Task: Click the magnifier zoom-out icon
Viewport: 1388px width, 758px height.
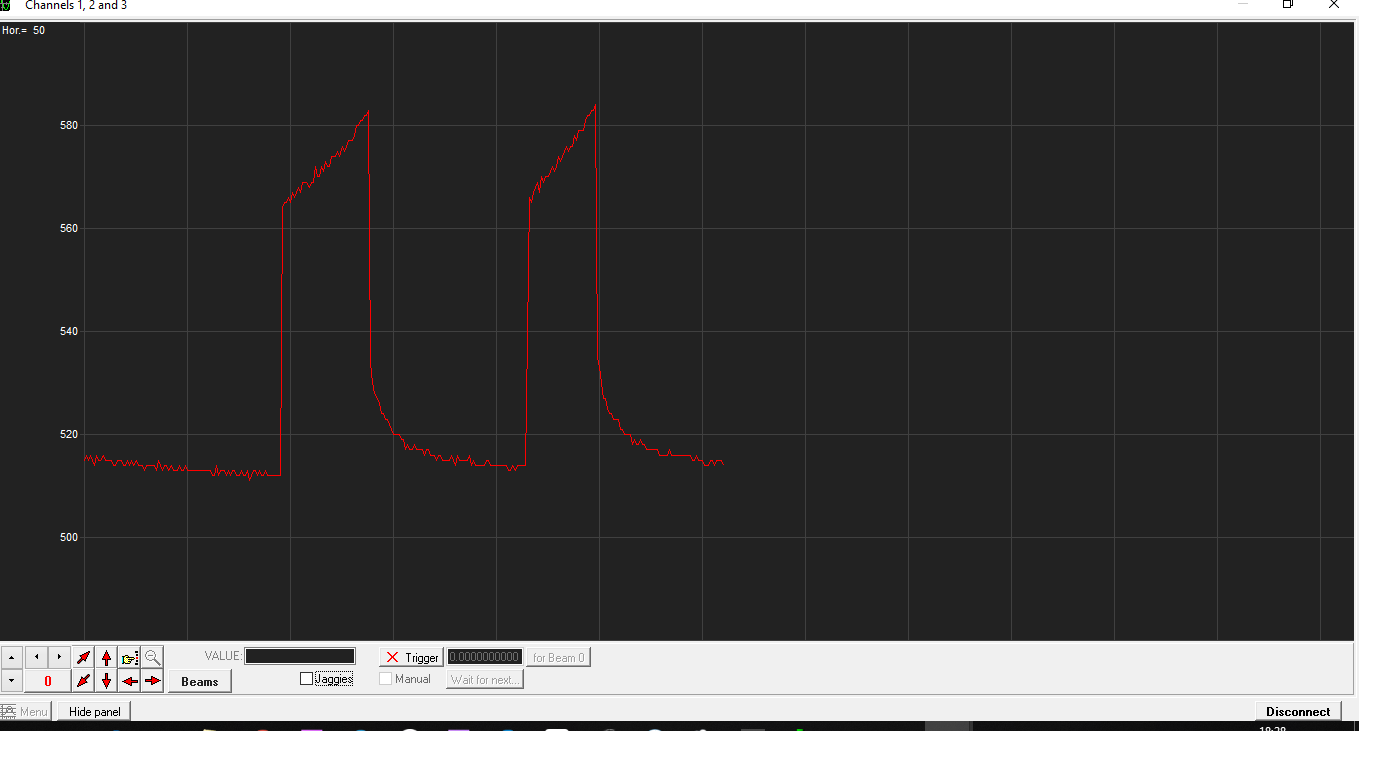Action: (x=152, y=658)
